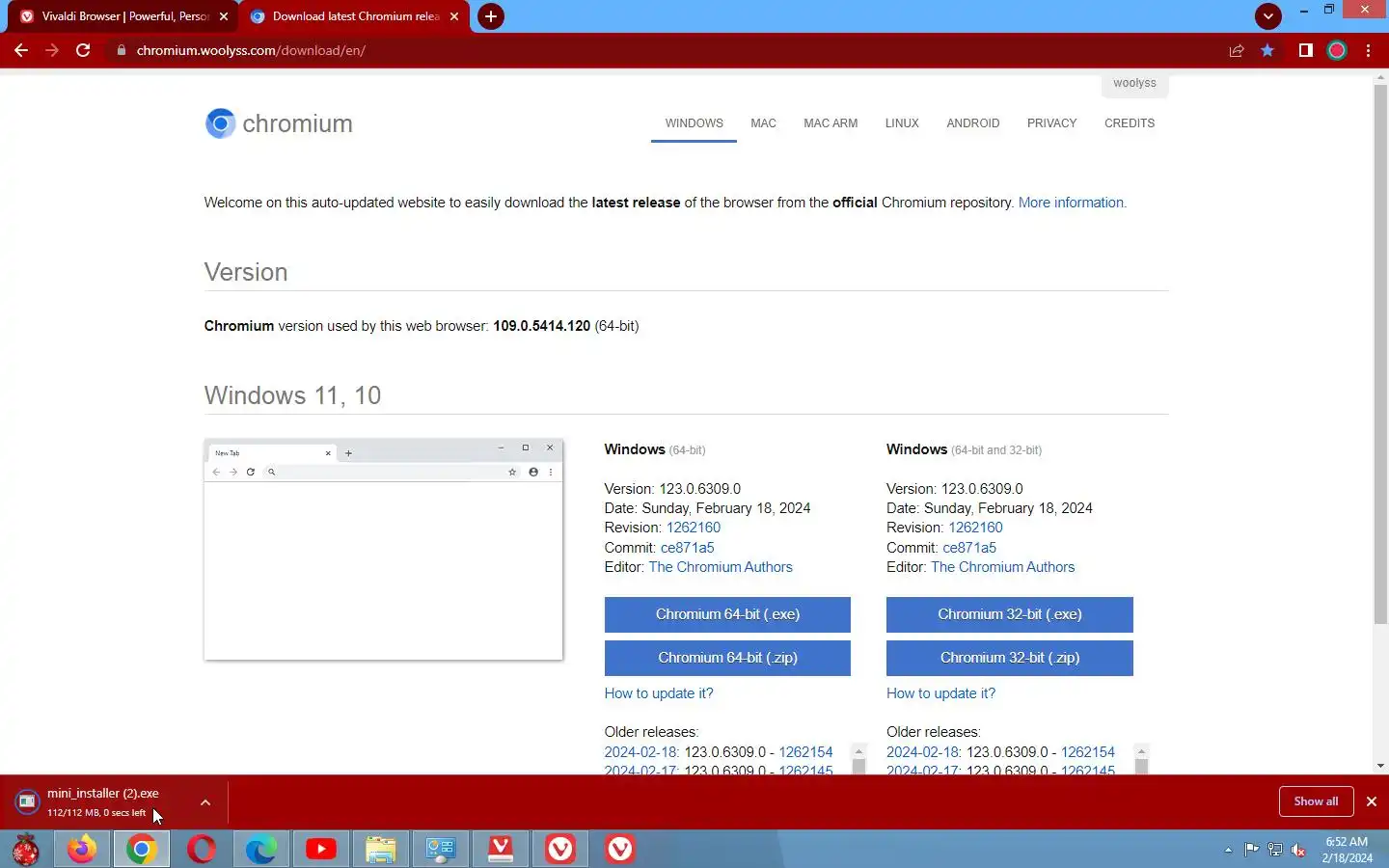
Task: Download Chromium 32-bit (.exe)
Action: coord(1009,614)
